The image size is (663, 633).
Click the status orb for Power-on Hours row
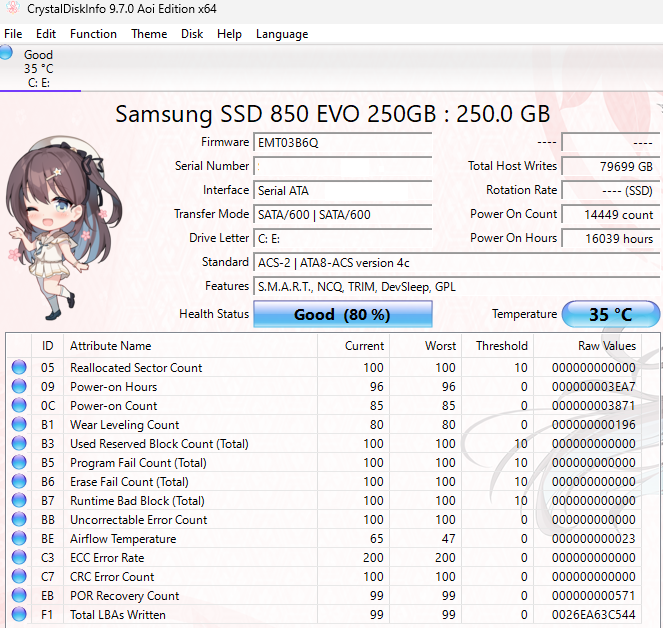[x=18, y=387]
